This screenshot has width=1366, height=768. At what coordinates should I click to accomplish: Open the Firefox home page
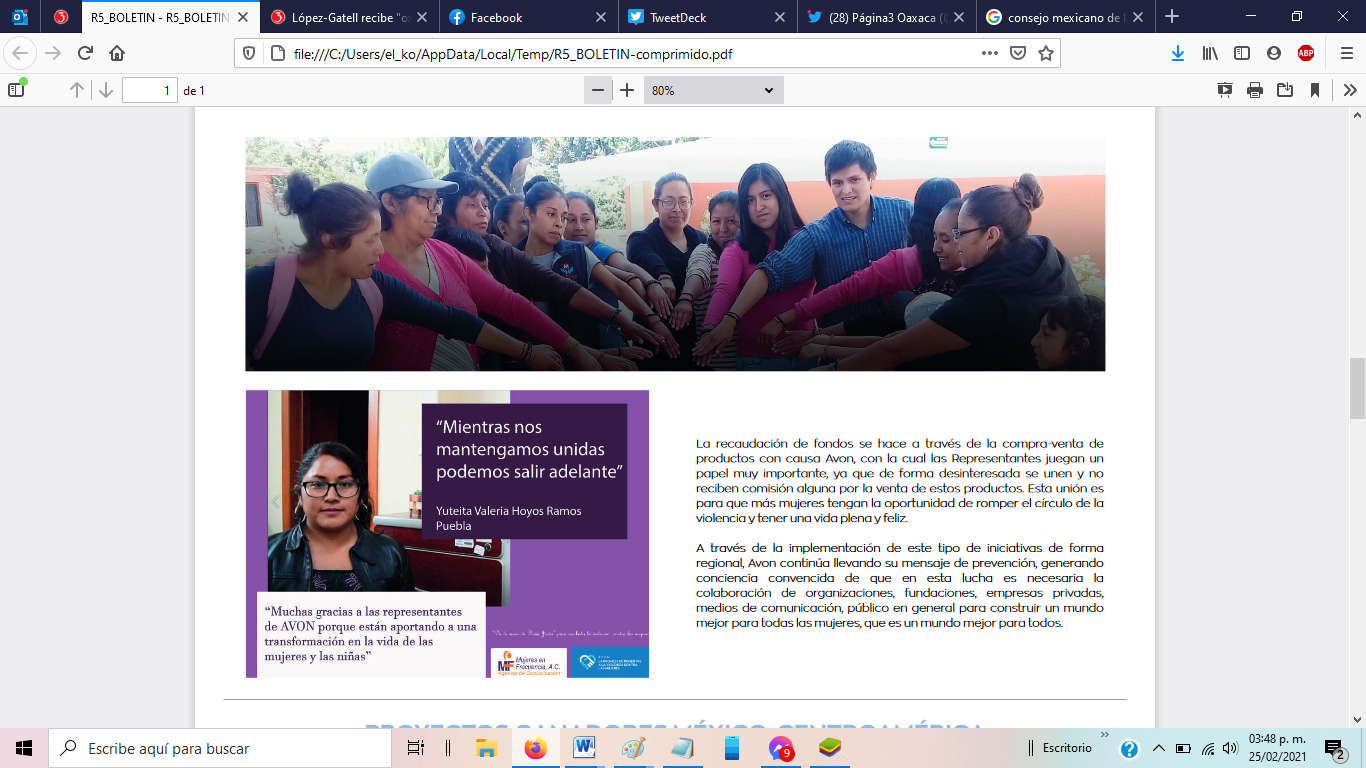[x=117, y=53]
